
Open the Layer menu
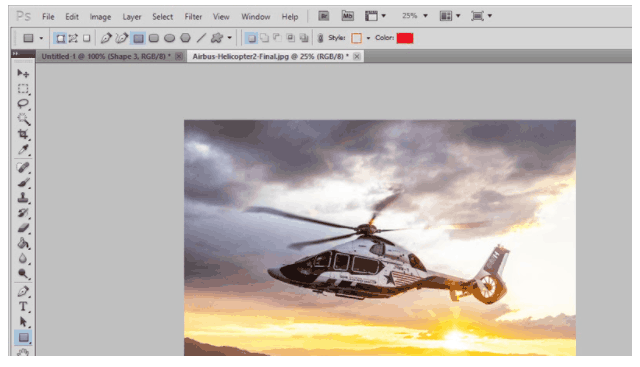[132, 17]
